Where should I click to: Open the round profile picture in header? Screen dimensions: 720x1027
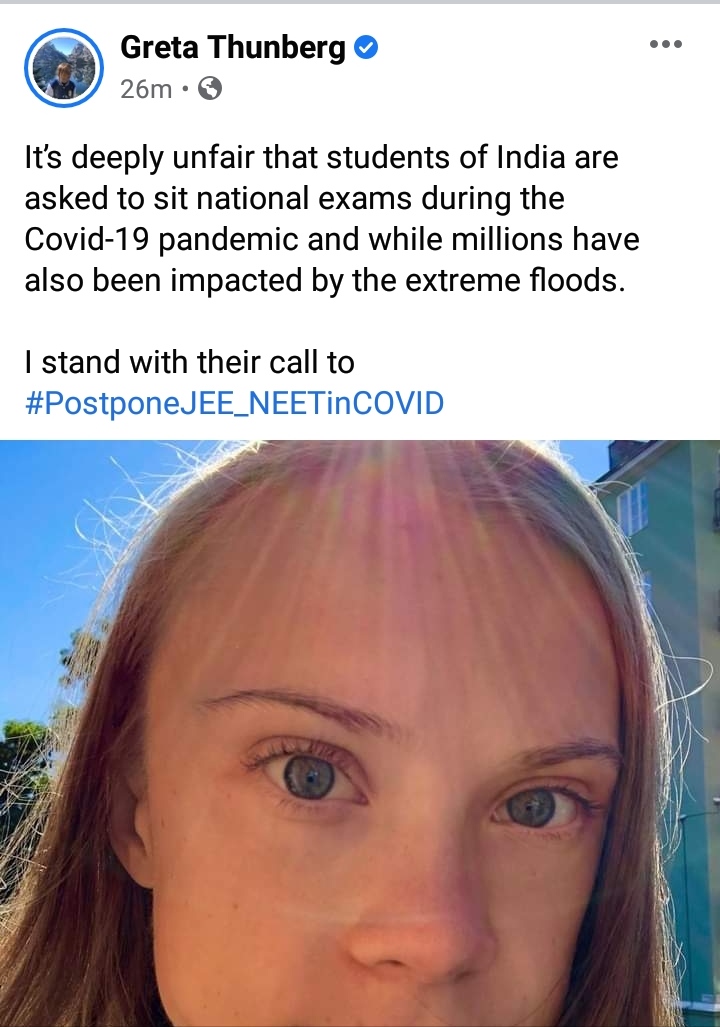[x=63, y=68]
